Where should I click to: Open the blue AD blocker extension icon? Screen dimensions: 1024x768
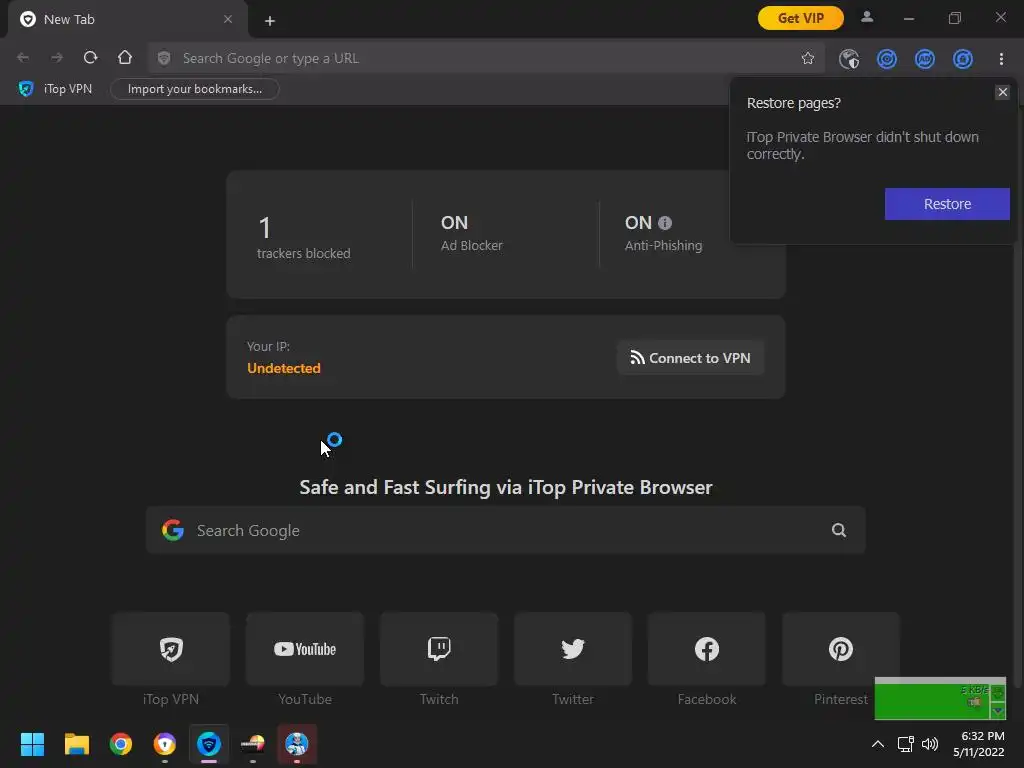pos(925,59)
